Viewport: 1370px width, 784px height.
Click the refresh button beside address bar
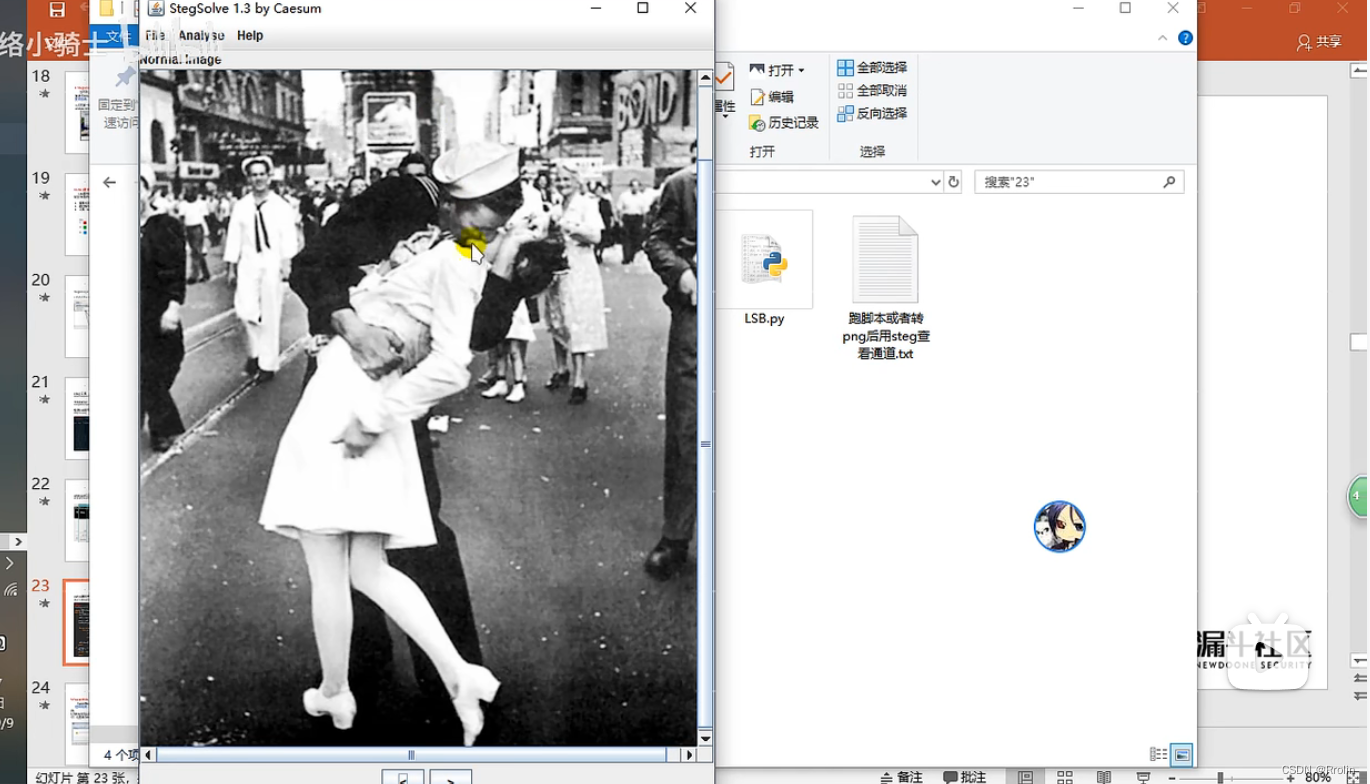953,182
